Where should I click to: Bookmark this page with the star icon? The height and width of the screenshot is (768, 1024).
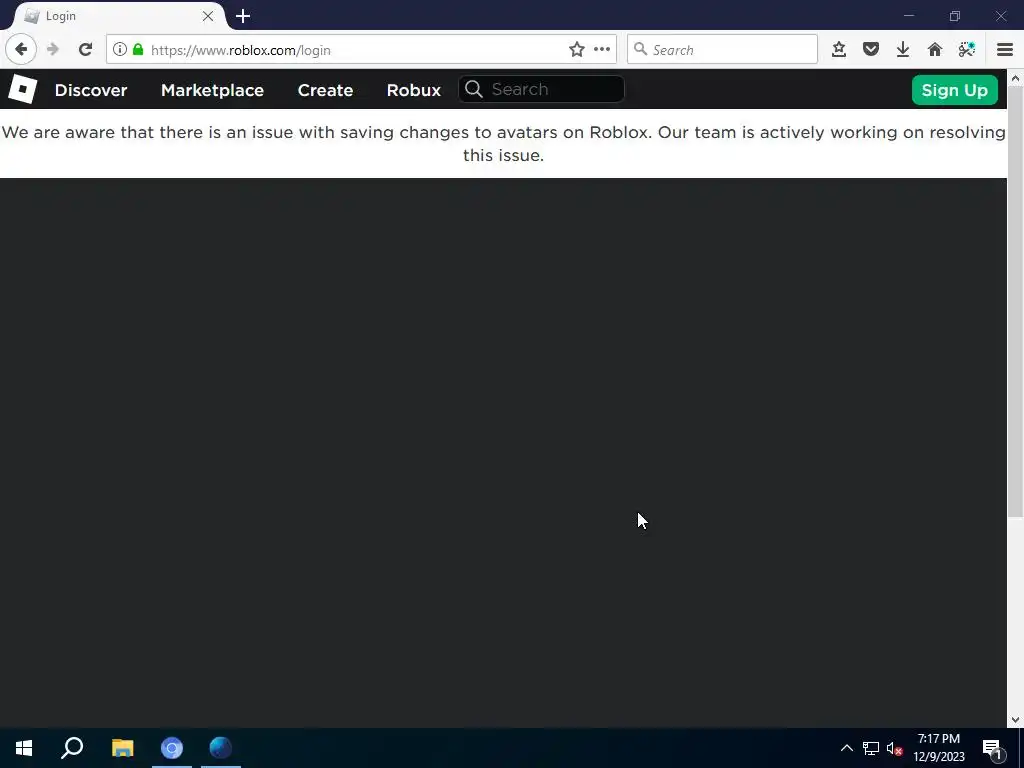point(577,50)
